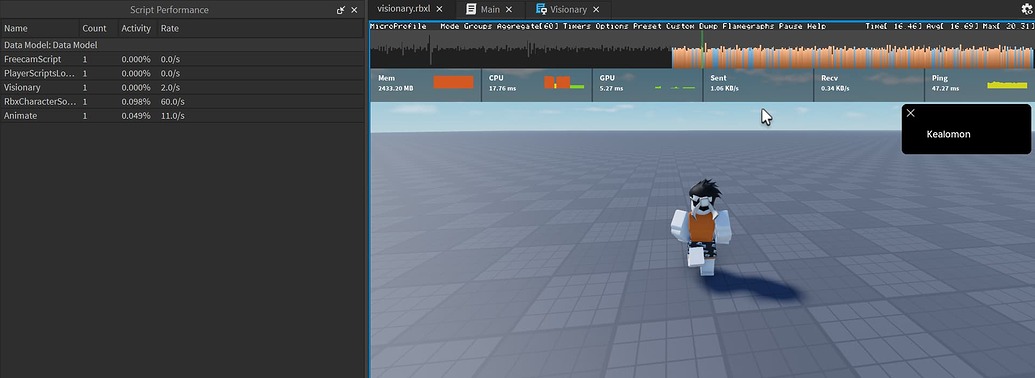Switch to the Visionary script tab

568,9
